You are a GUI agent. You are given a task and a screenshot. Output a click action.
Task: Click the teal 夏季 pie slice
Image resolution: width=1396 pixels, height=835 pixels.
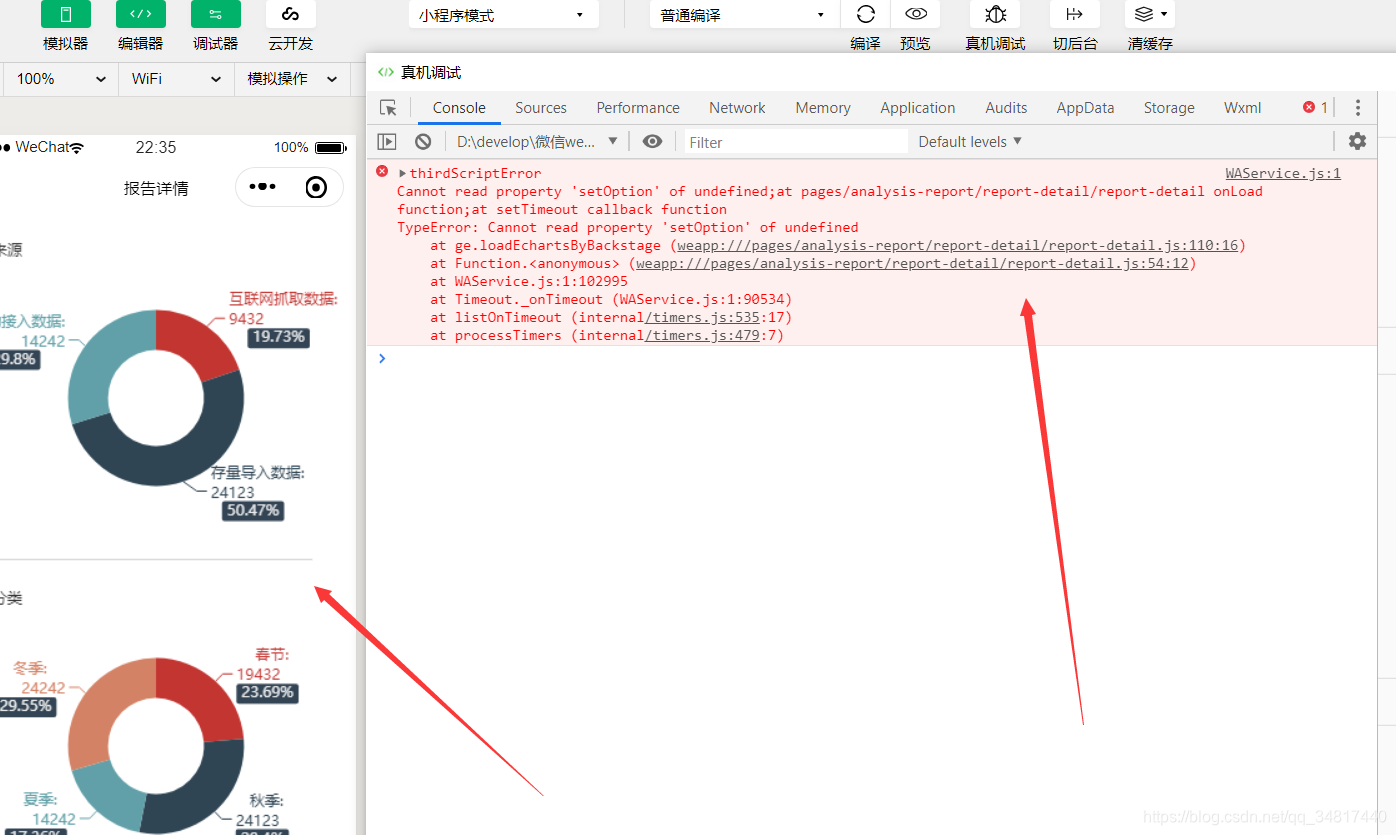point(112,797)
